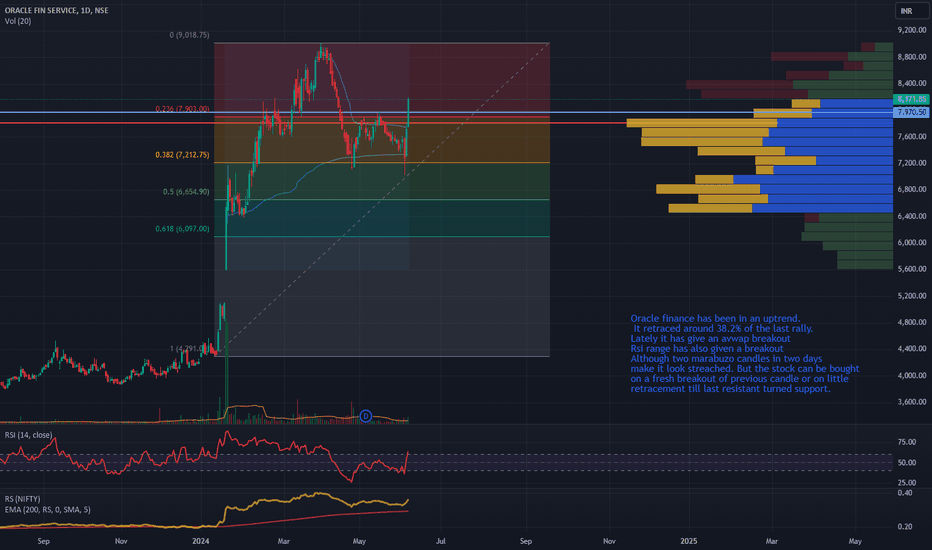Select the Oracle finance uptrend text note
The height and width of the screenshot is (550, 932).
click(745, 354)
